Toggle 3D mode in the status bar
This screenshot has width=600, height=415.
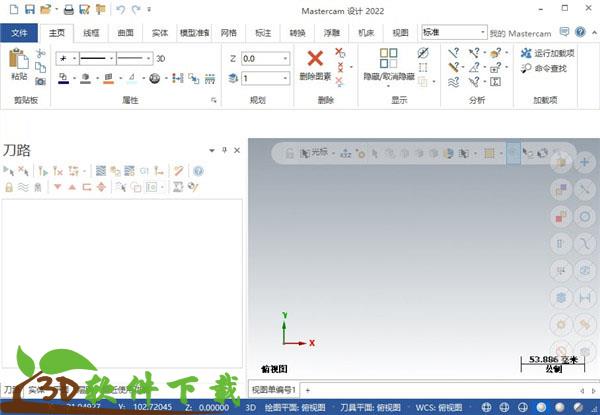pos(250,407)
